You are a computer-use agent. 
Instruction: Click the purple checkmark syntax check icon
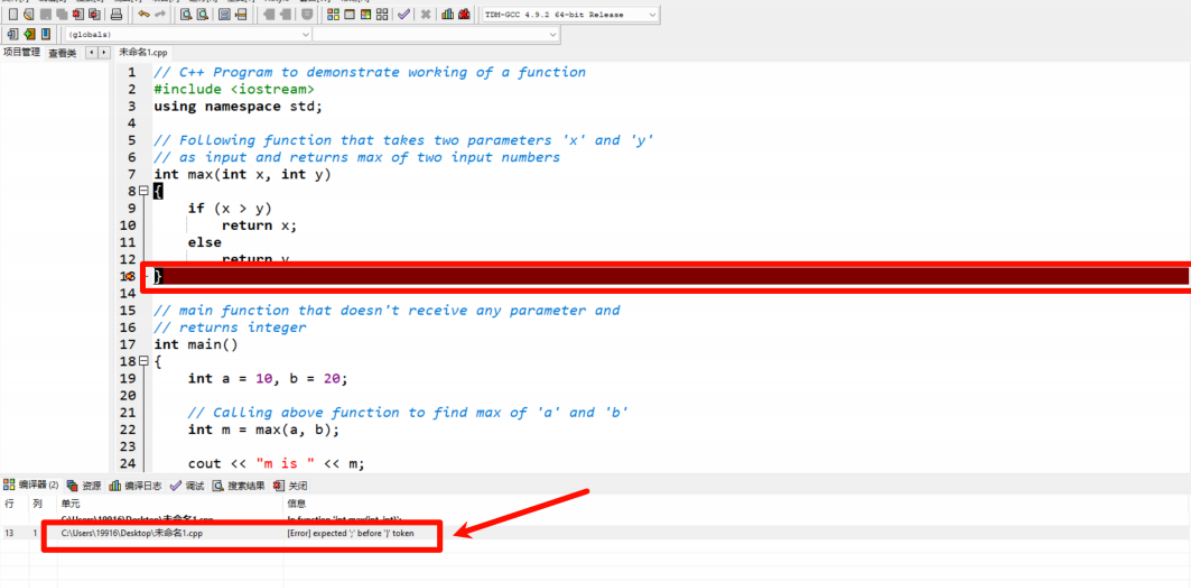coord(403,15)
